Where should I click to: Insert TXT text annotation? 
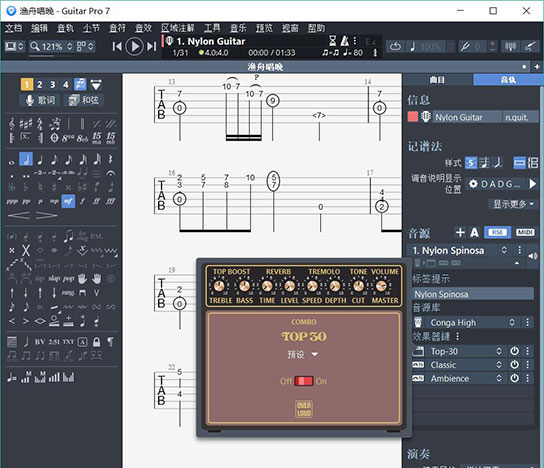coord(68,342)
